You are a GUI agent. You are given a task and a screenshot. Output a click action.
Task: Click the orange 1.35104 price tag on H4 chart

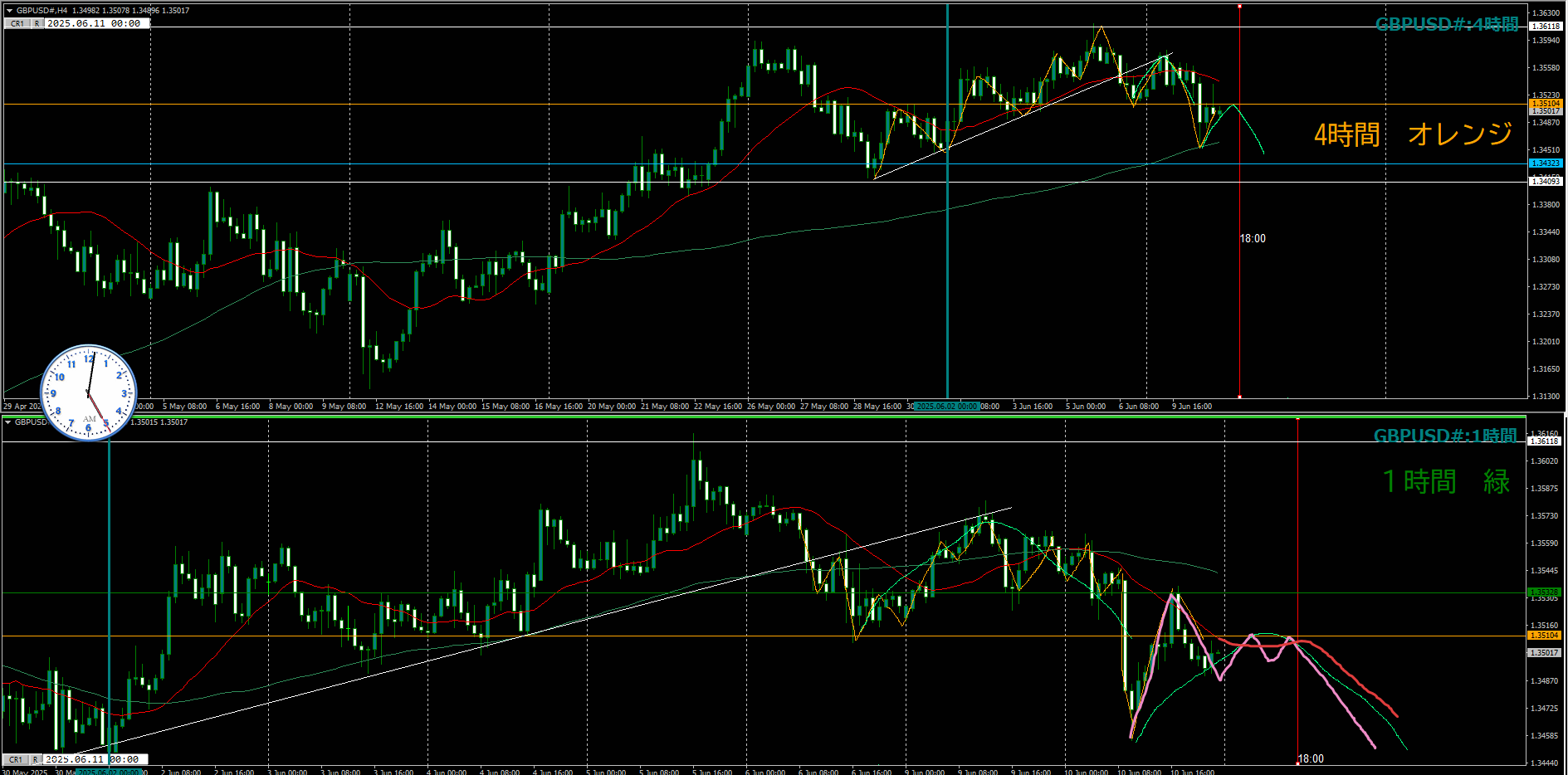pos(1546,104)
